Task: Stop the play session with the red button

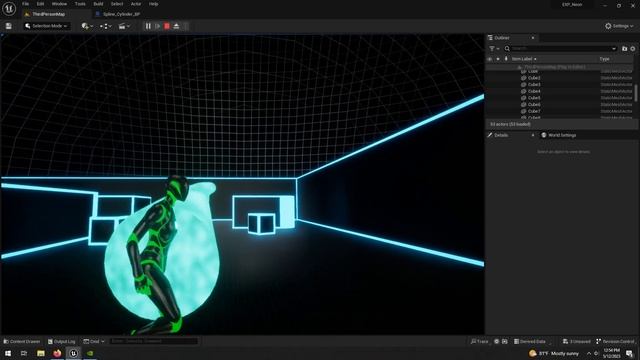Action: [167, 26]
